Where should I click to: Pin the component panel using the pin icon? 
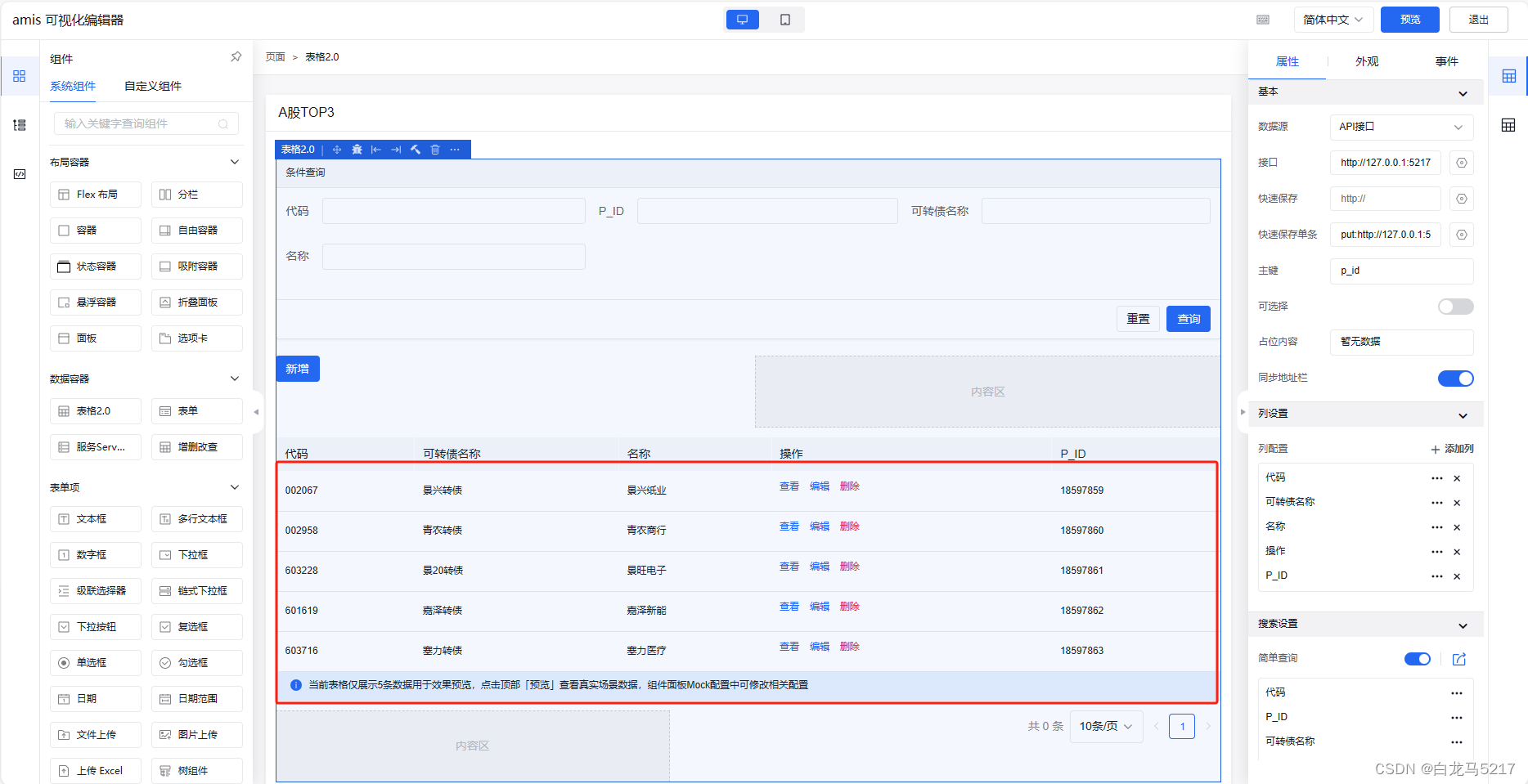(x=236, y=56)
